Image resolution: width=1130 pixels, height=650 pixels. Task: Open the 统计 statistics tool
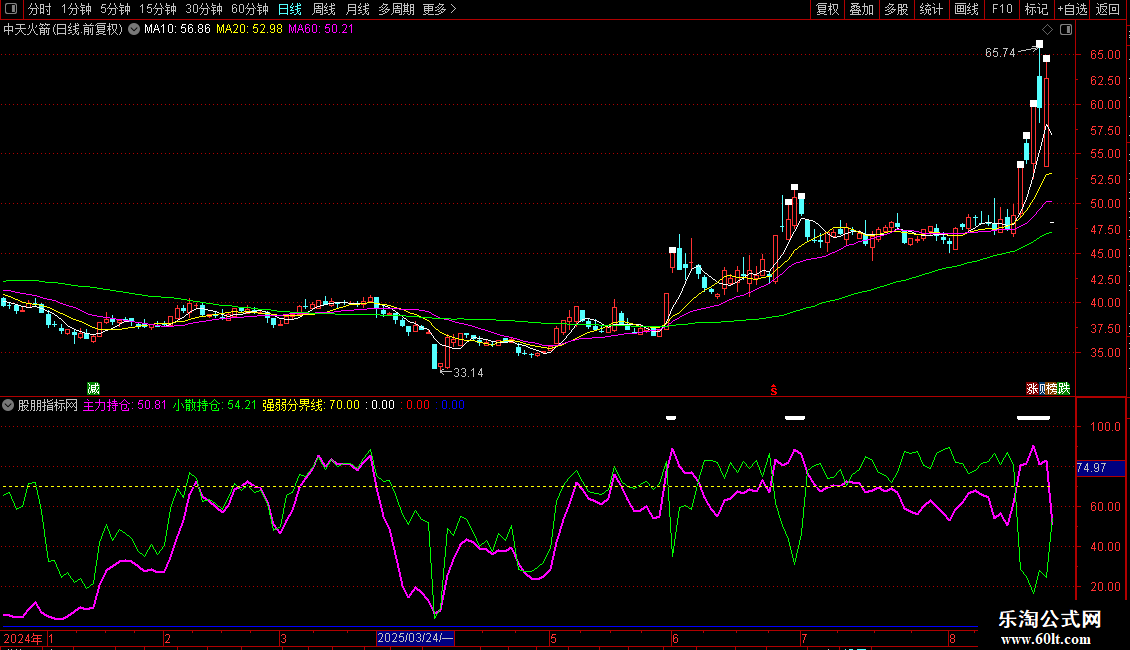click(x=930, y=9)
